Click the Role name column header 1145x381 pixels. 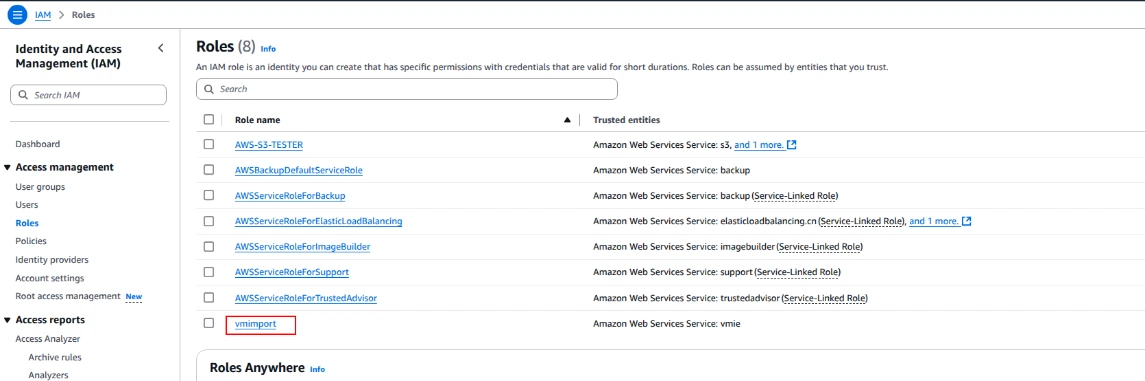pyautogui.click(x=257, y=120)
